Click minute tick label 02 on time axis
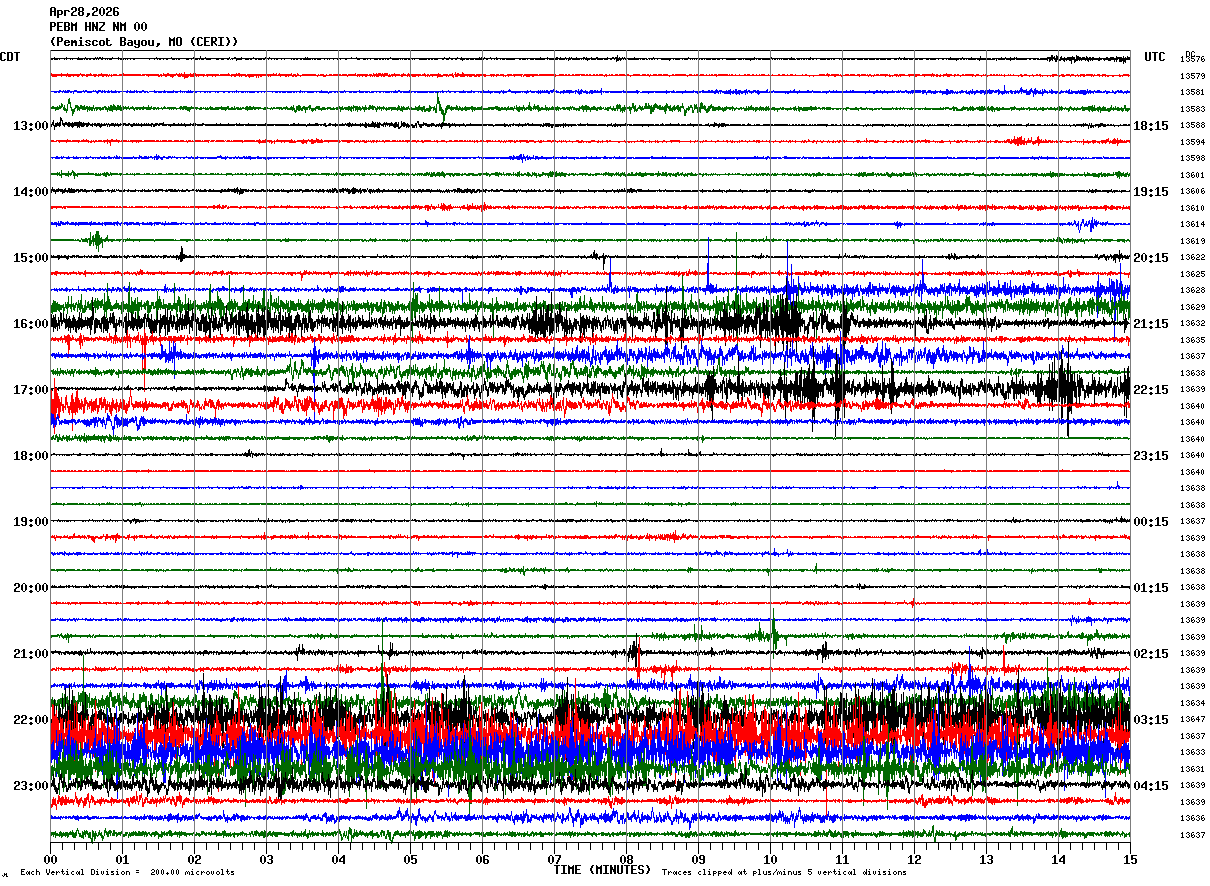 [195, 860]
